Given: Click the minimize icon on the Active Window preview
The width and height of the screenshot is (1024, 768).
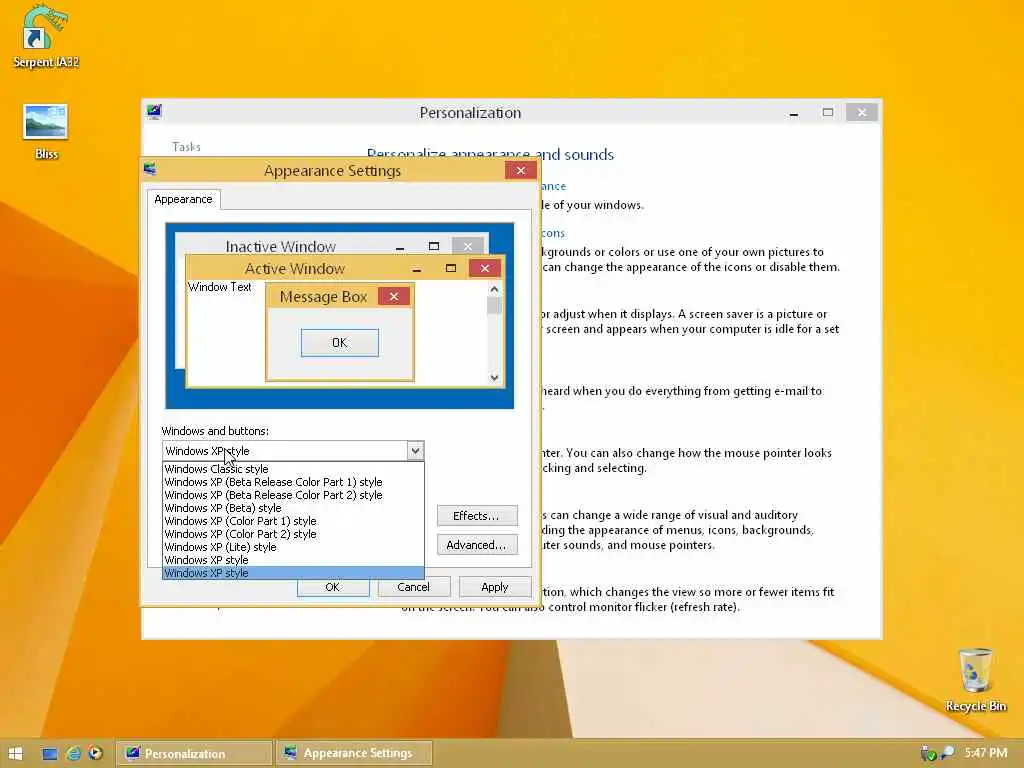Looking at the screenshot, I should point(417,268).
